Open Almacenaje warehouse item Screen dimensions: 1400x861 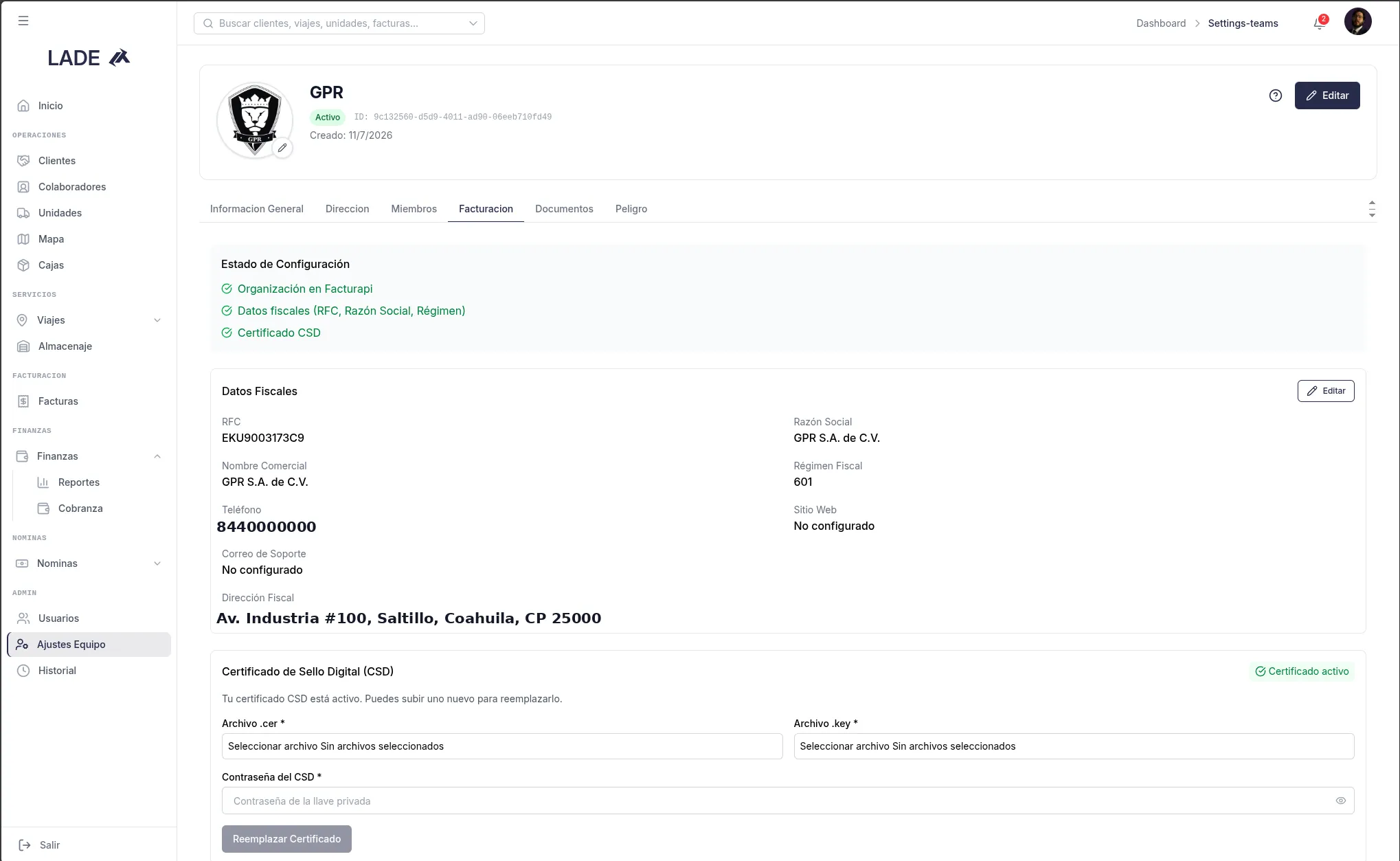(89, 346)
